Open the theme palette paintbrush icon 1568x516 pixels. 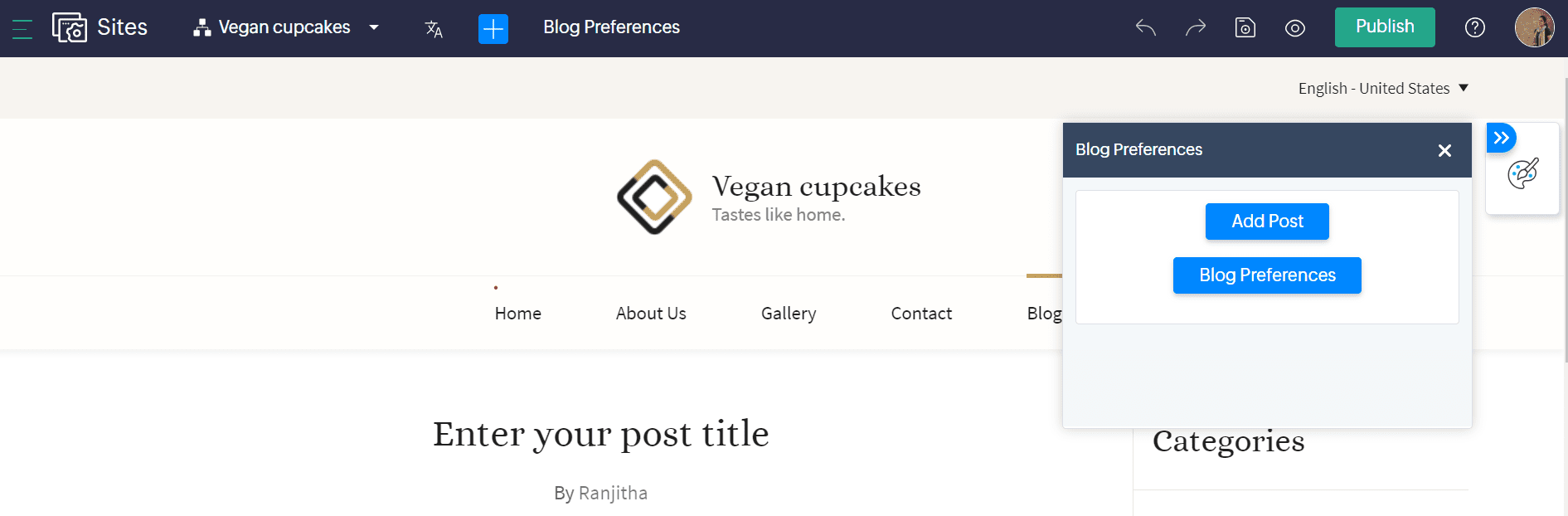tap(1523, 173)
